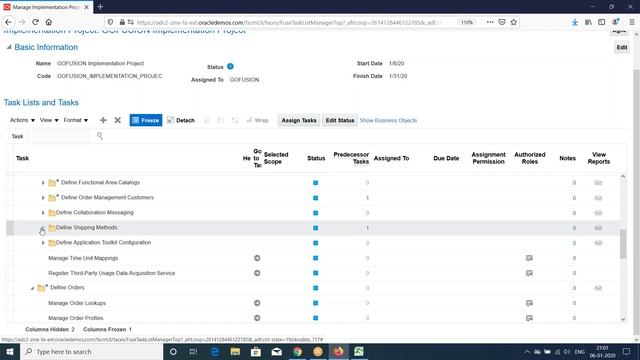Click the Detach button
Screen dimensions: 640x360
181,120
